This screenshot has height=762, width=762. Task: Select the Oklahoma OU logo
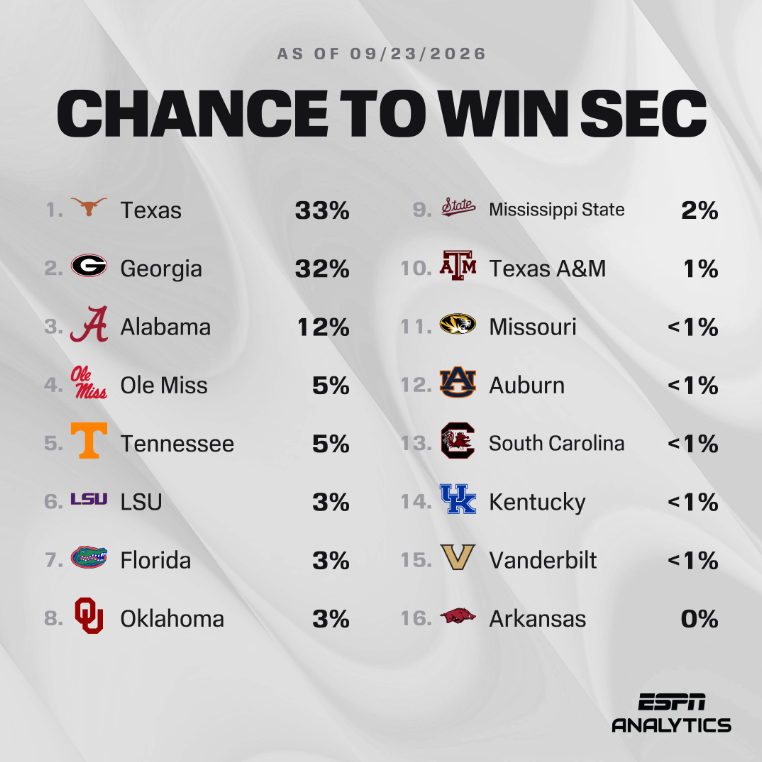click(x=89, y=616)
